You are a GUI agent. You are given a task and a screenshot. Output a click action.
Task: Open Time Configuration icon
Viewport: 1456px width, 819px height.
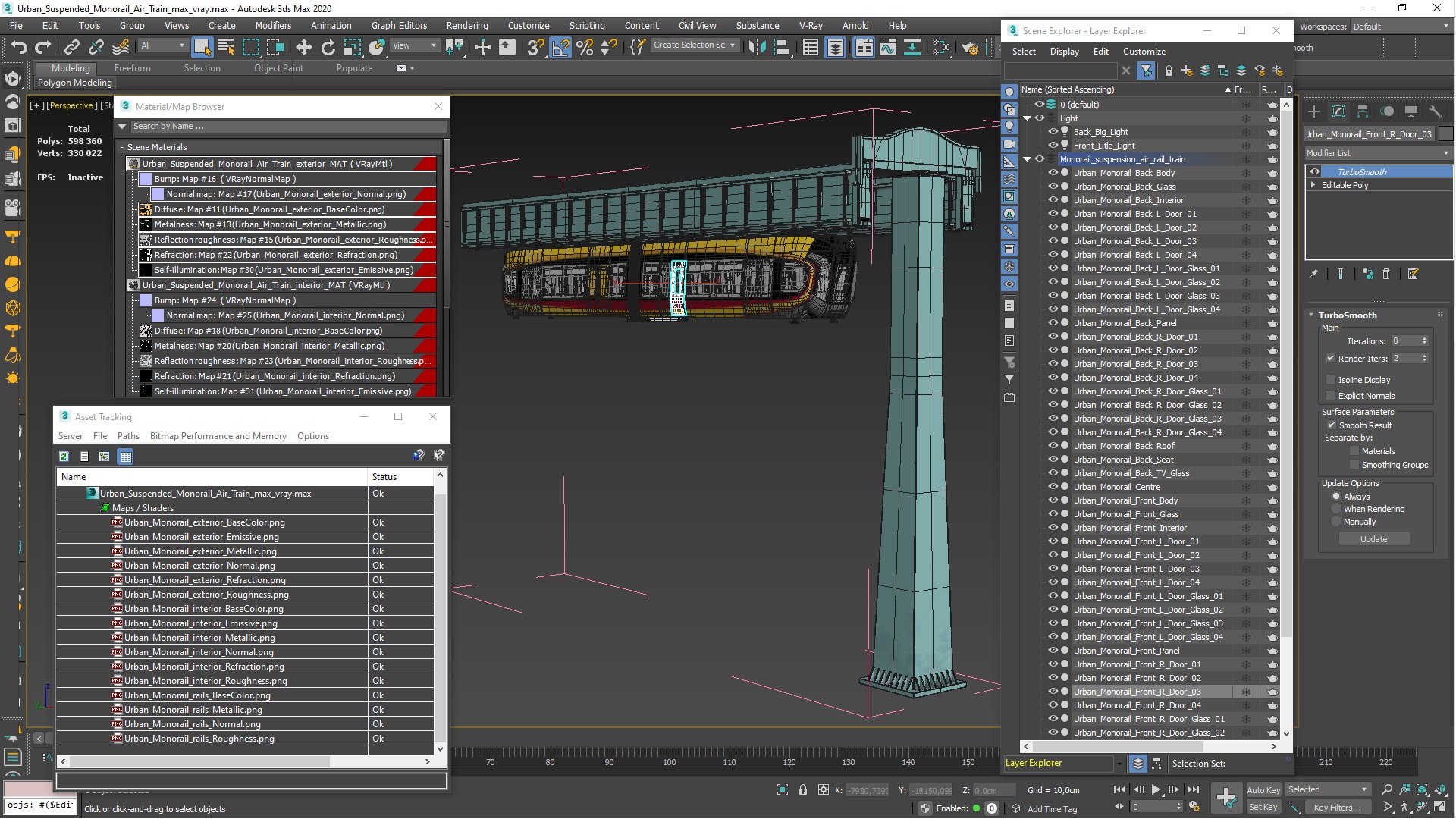click(1194, 807)
